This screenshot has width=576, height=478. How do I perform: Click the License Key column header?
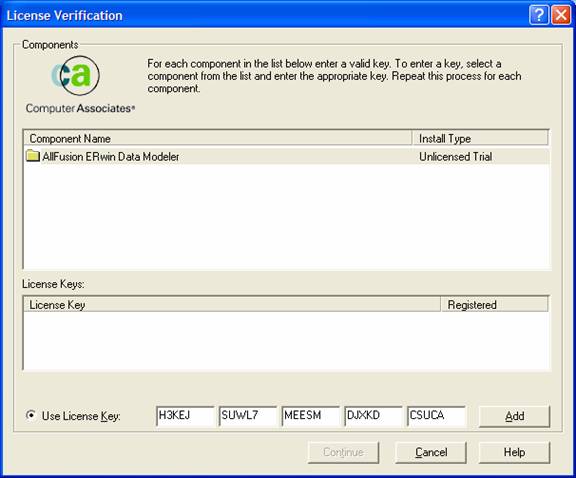pyautogui.click(x=232, y=305)
